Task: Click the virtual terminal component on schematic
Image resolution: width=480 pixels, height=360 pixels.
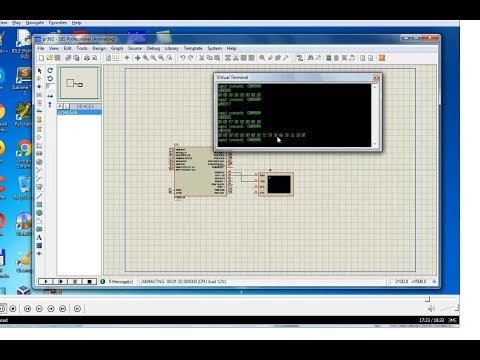Action: click(276, 184)
